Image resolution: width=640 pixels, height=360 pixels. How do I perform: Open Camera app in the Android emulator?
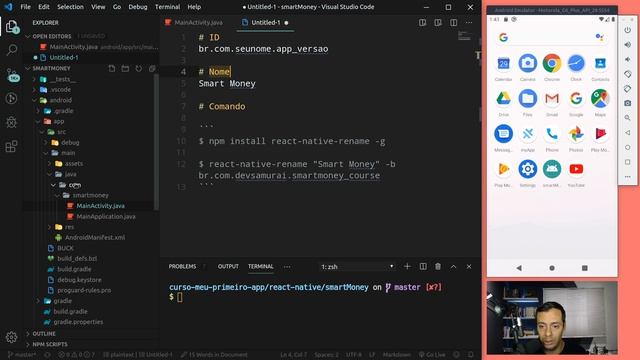tap(527, 63)
